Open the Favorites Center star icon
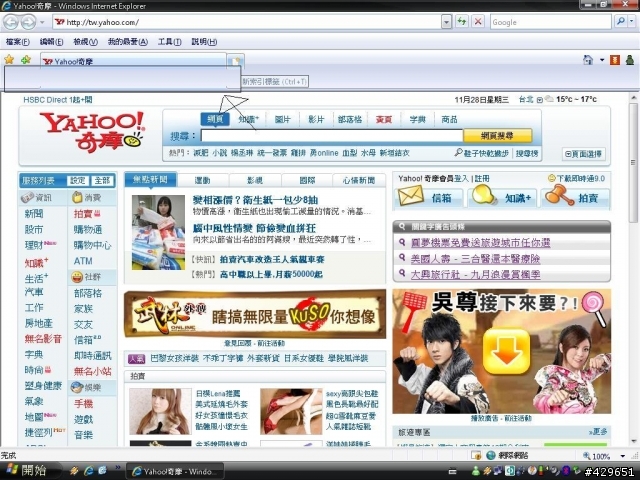640x480 pixels. [9, 60]
